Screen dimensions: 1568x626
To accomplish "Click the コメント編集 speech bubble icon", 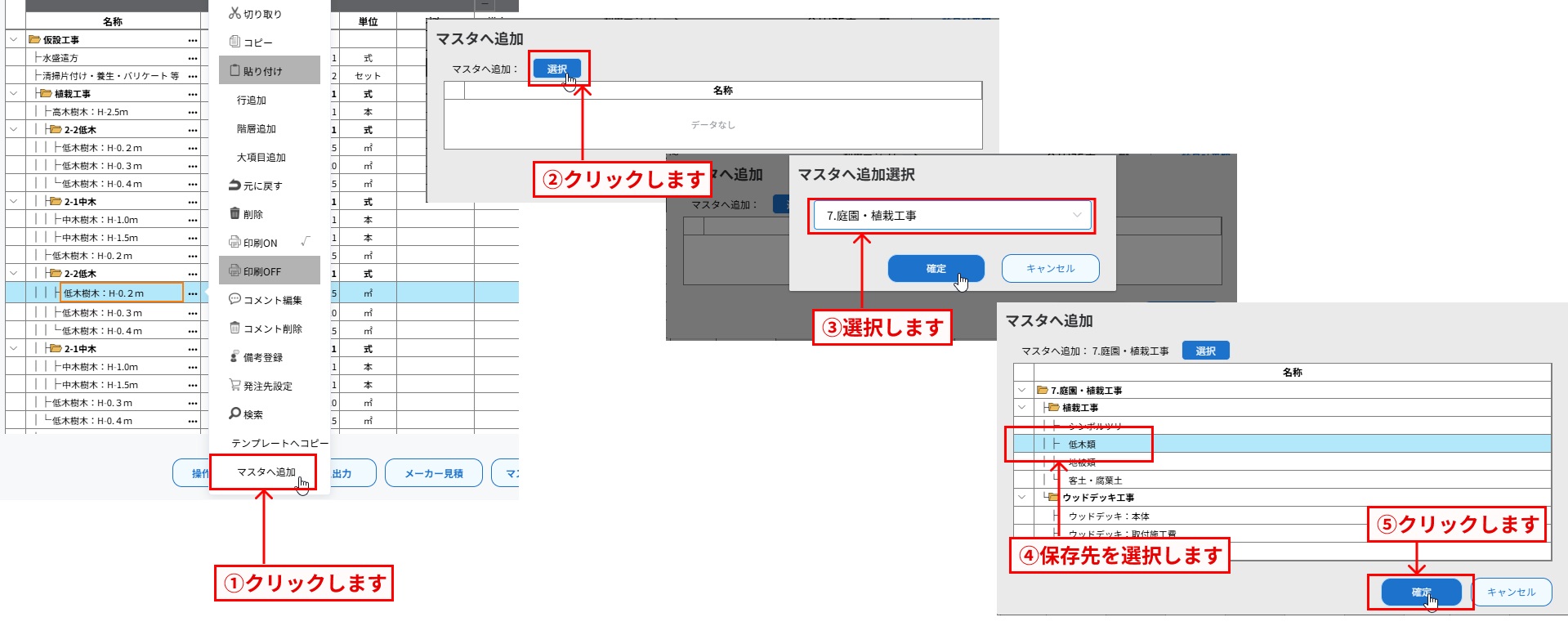I will click(235, 299).
